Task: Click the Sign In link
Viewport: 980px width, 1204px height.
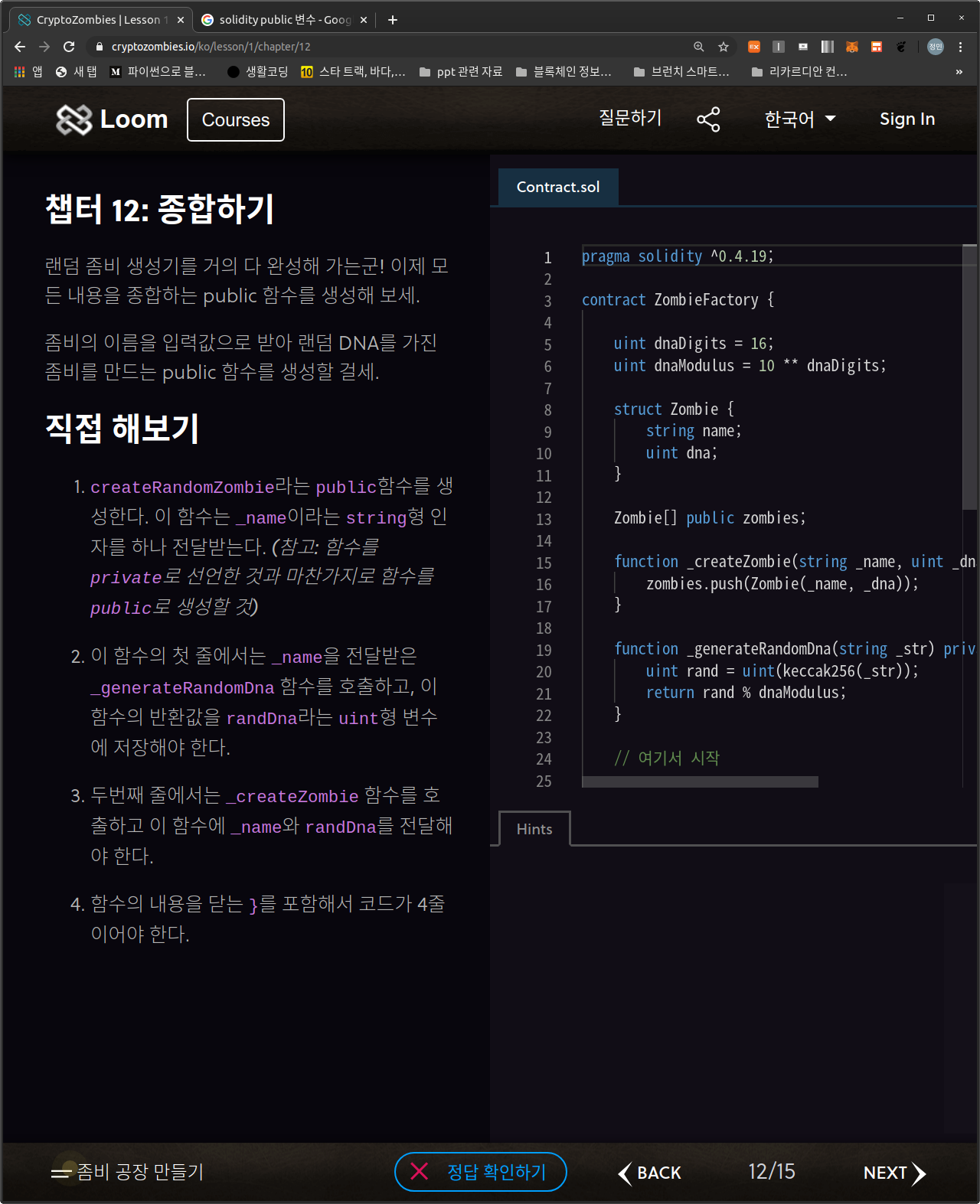Action: coord(907,119)
